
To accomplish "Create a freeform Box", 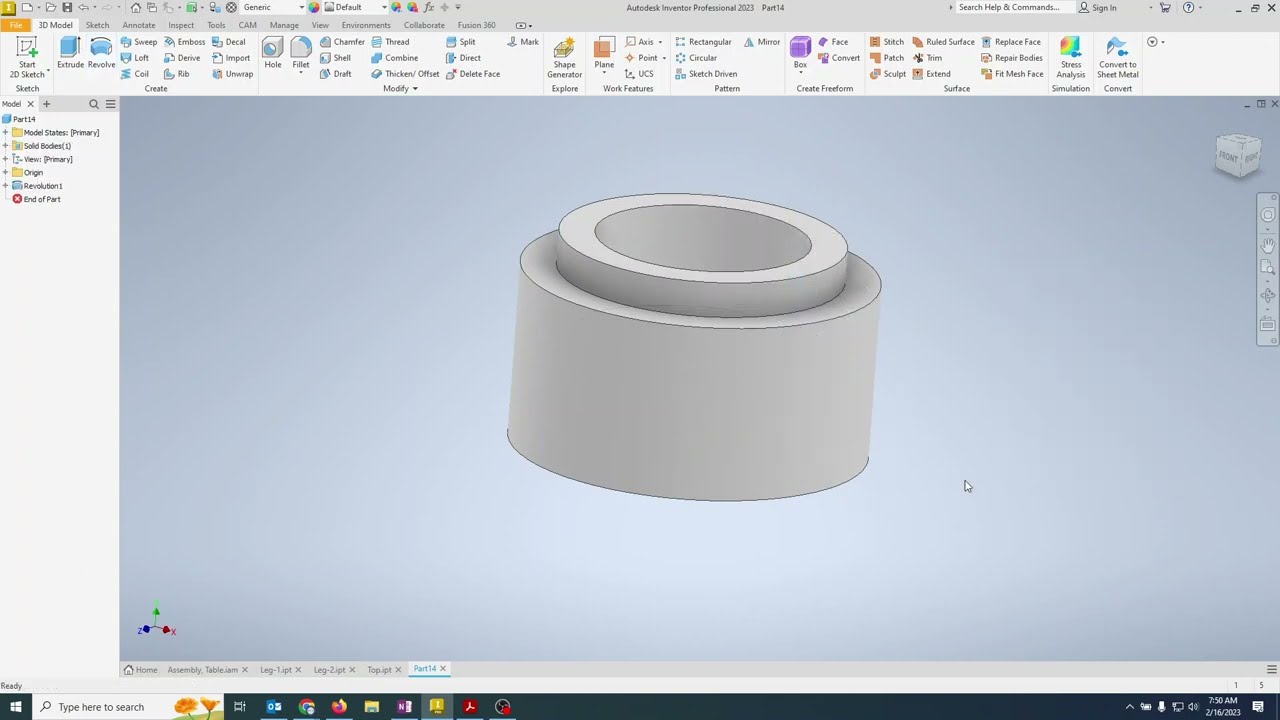I will (800, 54).
